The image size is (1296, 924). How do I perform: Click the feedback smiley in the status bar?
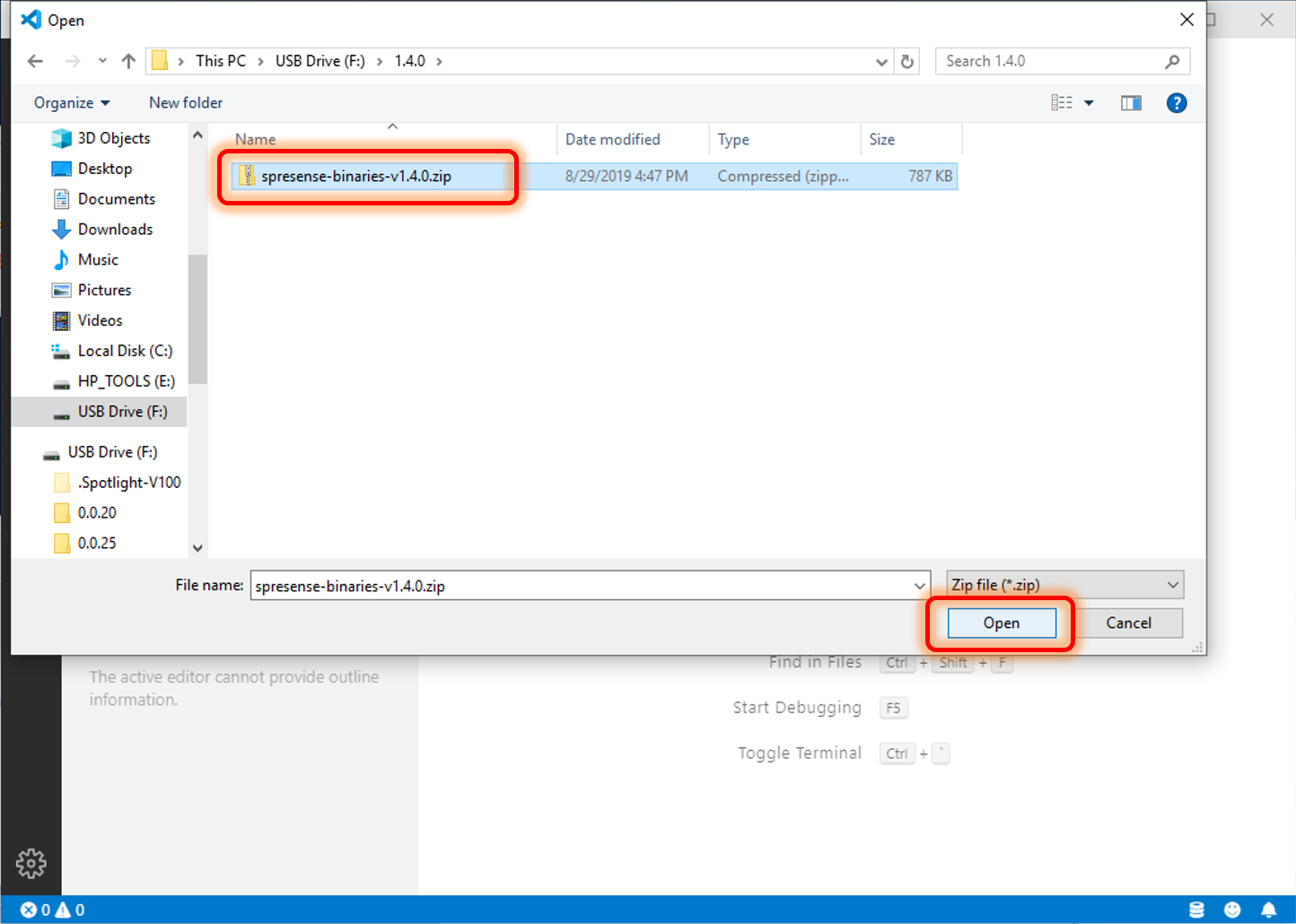(1233, 909)
